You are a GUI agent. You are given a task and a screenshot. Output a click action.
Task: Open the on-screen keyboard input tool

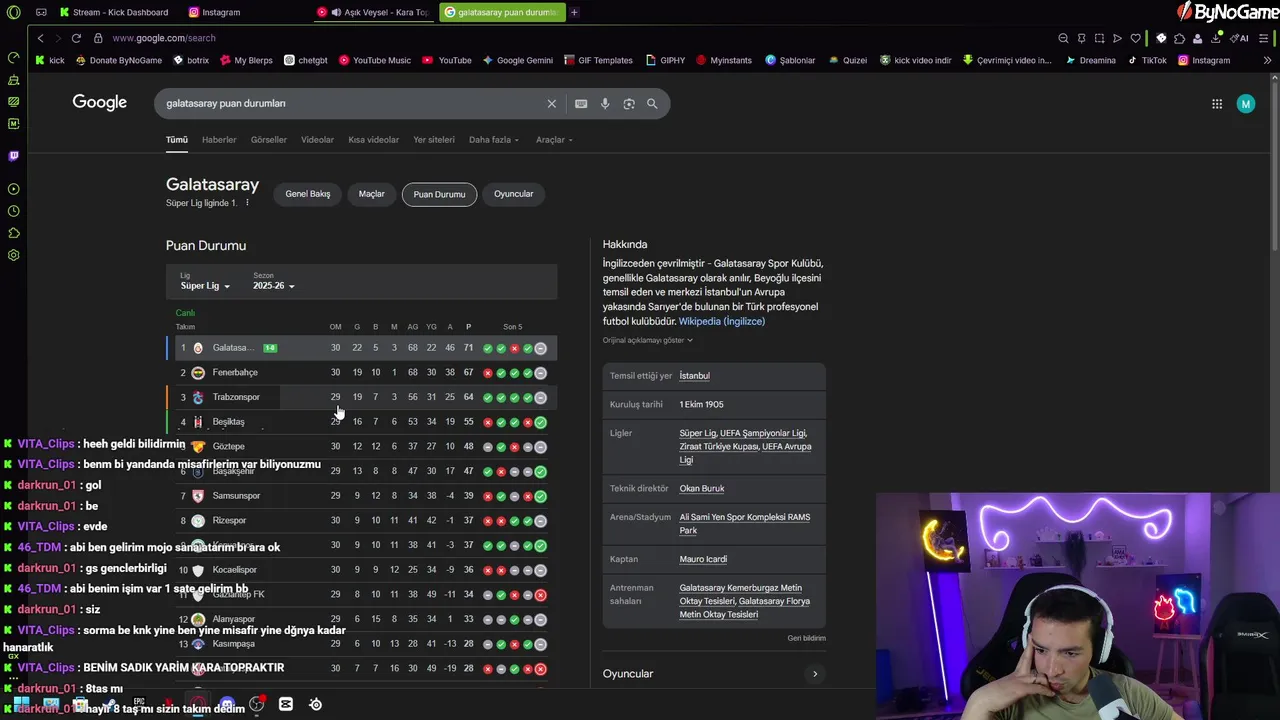581,103
